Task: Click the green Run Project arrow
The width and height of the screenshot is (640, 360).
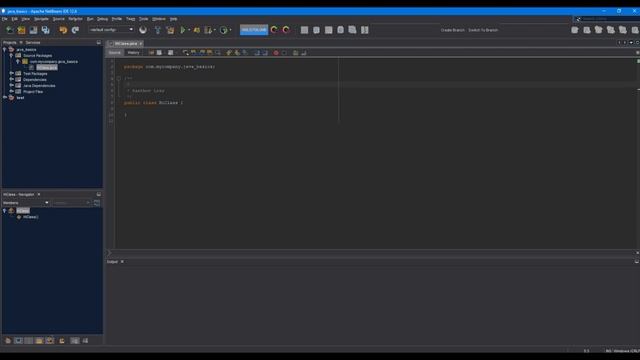Action: pos(183,30)
